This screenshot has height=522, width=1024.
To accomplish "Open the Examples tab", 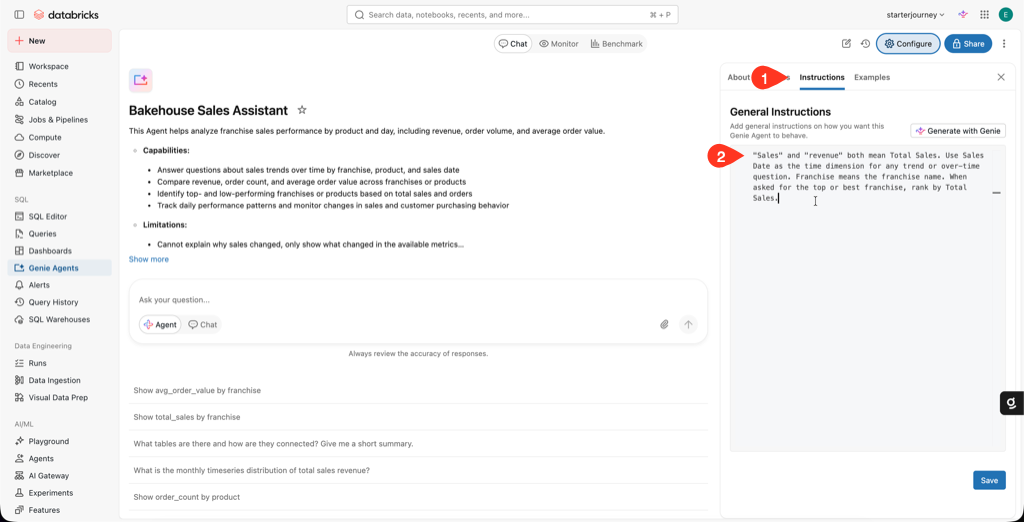I will coord(872,77).
